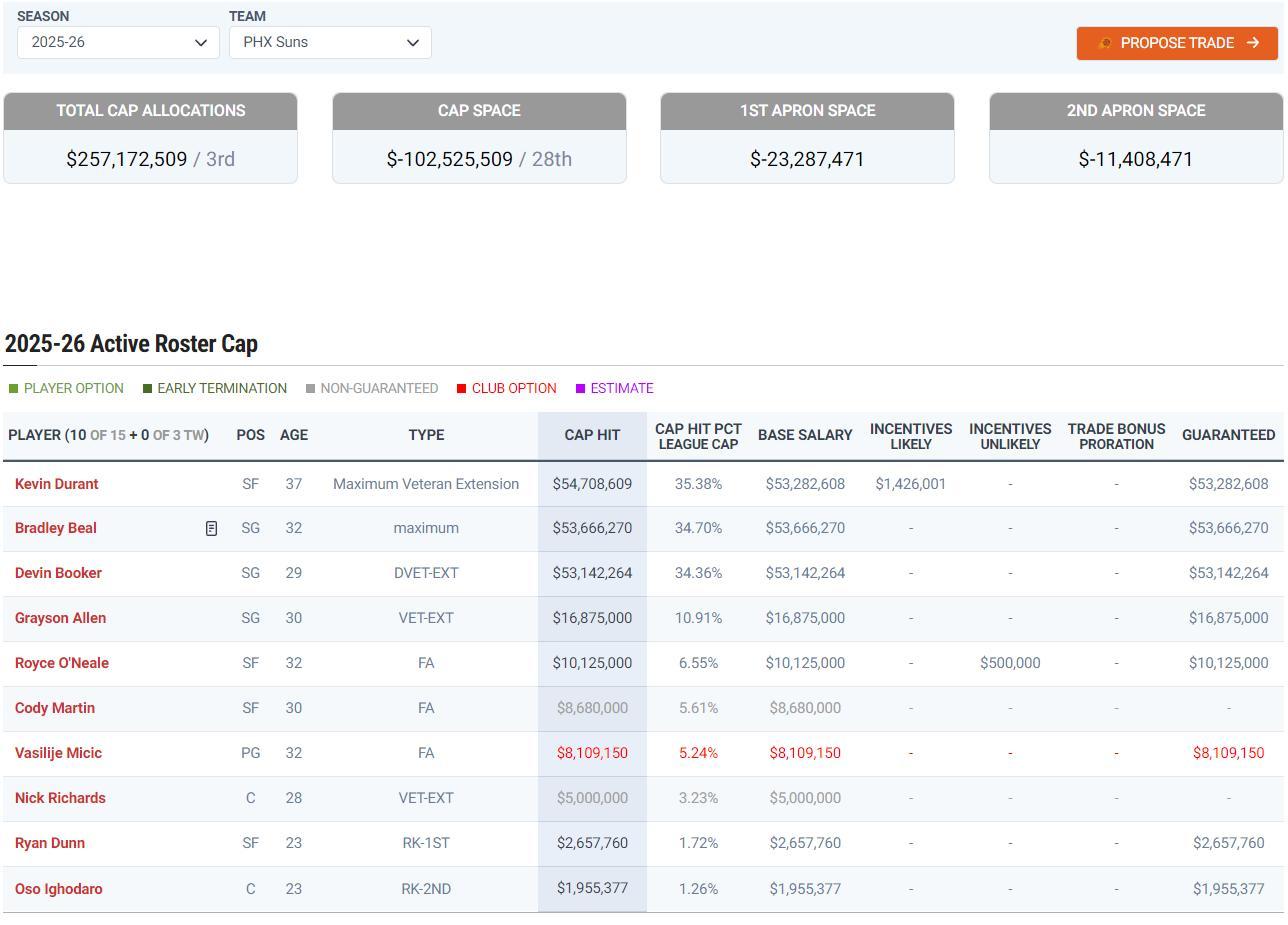Click the Guaranteed column header
1288x925 pixels.
point(1228,435)
